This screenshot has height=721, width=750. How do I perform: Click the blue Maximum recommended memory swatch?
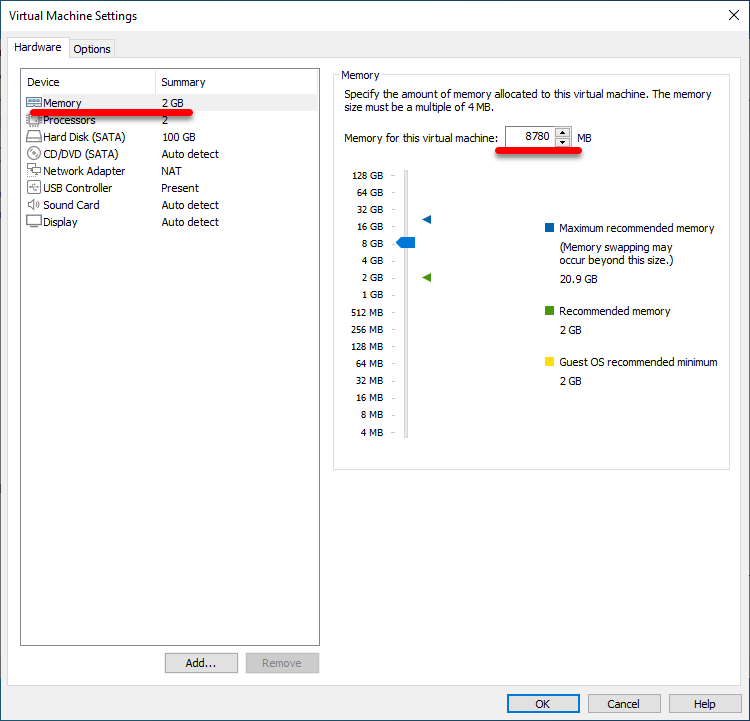click(550, 227)
